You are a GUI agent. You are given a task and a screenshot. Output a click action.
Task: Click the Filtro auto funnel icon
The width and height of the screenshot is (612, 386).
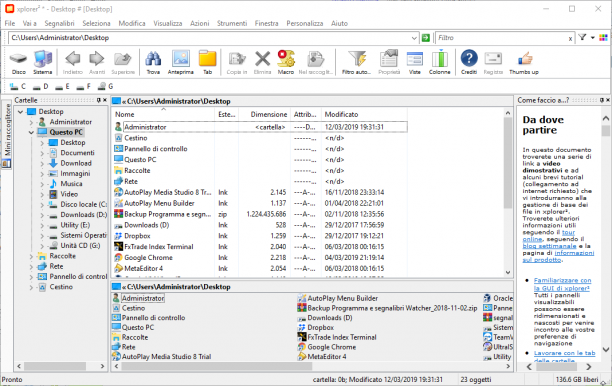356,62
